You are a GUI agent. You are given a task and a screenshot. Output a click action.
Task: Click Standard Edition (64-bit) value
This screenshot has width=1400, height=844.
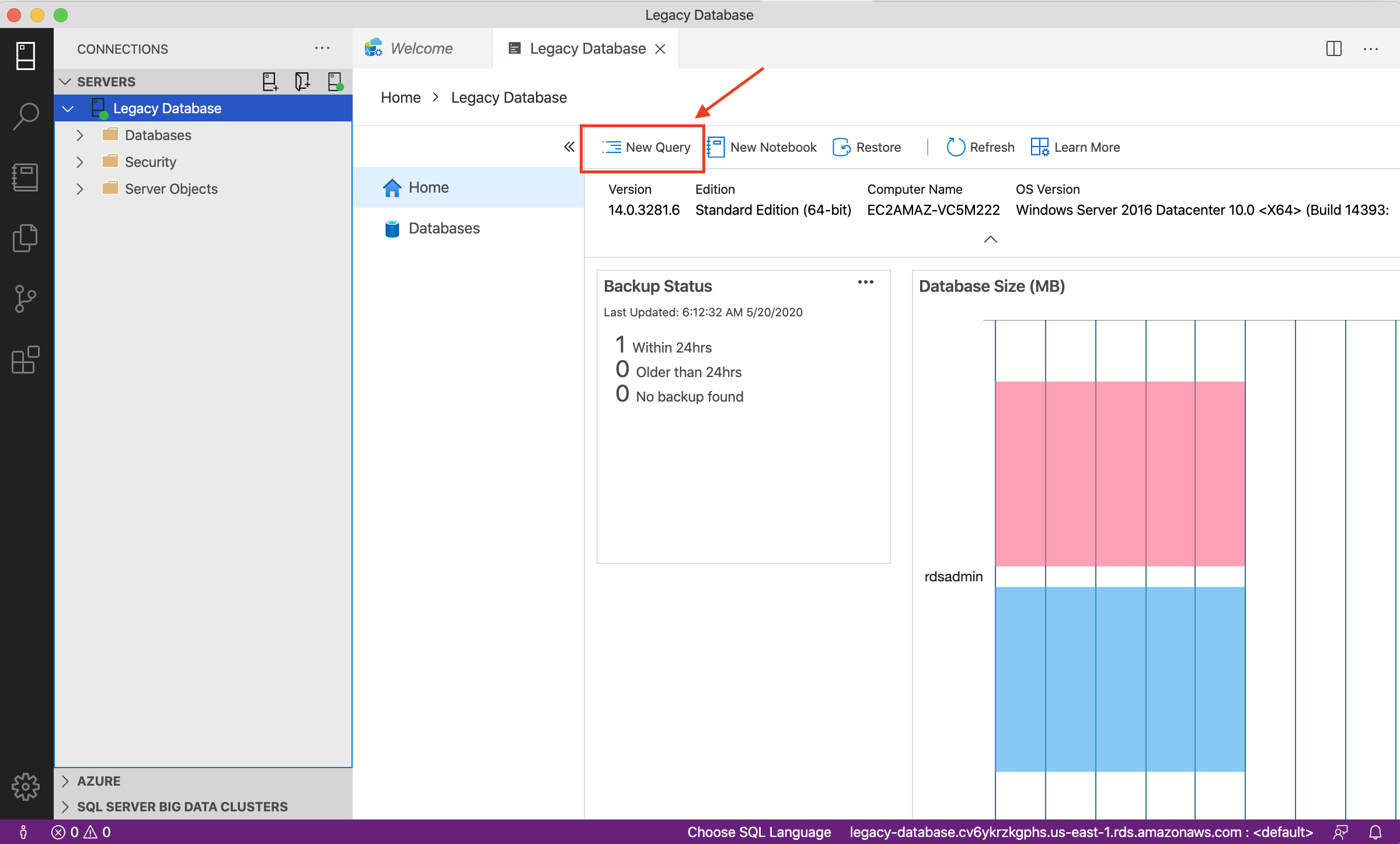click(x=773, y=210)
